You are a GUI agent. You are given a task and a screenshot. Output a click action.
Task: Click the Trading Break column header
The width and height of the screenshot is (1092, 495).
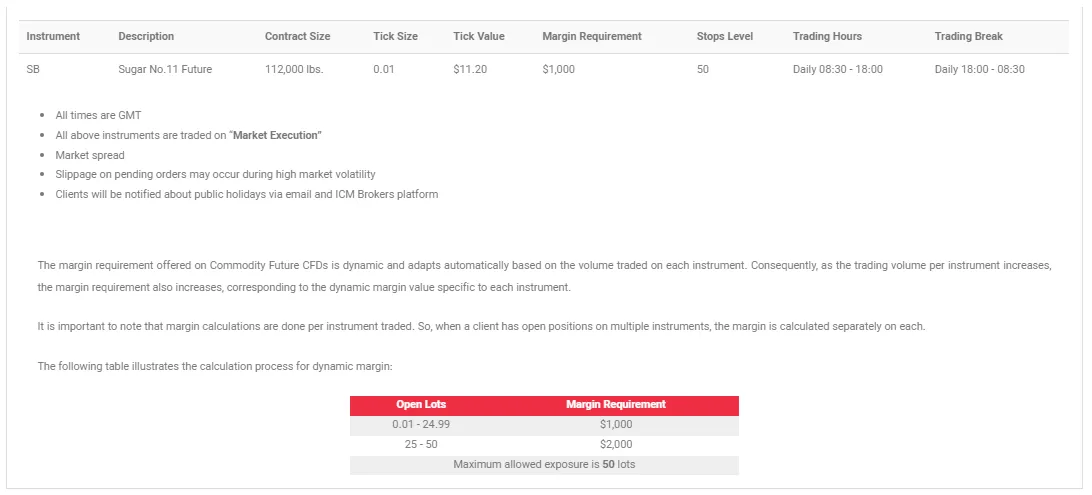pyautogui.click(x=968, y=36)
